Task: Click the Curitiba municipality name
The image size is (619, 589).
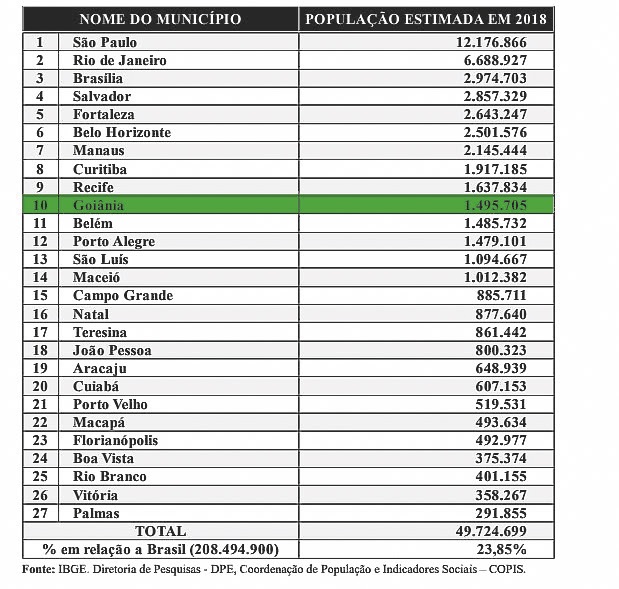Action: point(100,169)
